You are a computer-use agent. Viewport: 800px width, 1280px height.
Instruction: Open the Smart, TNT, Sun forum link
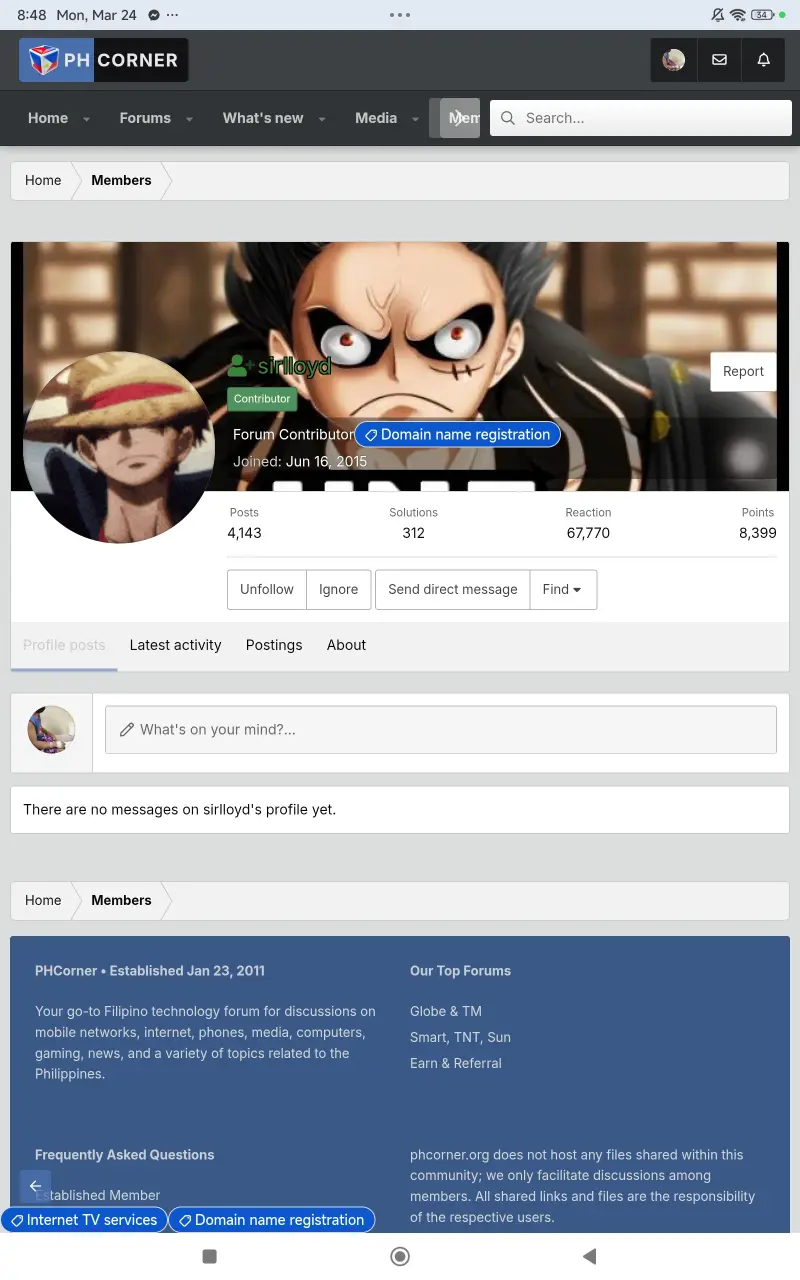[x=460, y=1037]
